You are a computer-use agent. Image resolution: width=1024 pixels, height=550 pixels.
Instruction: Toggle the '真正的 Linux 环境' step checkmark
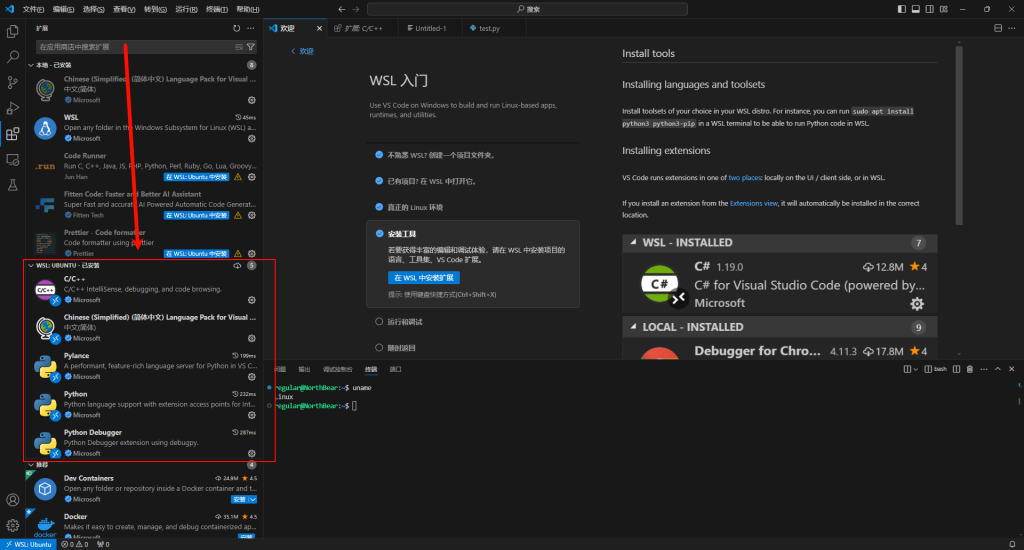pos(379,206)
